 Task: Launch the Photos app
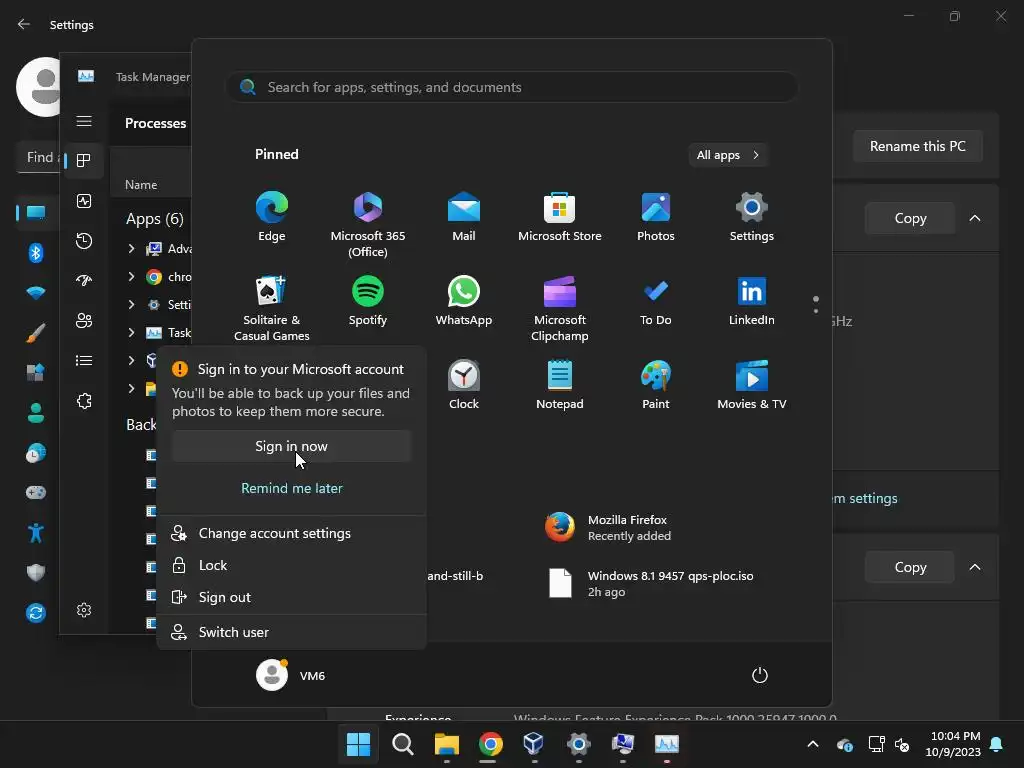(656, 217)
